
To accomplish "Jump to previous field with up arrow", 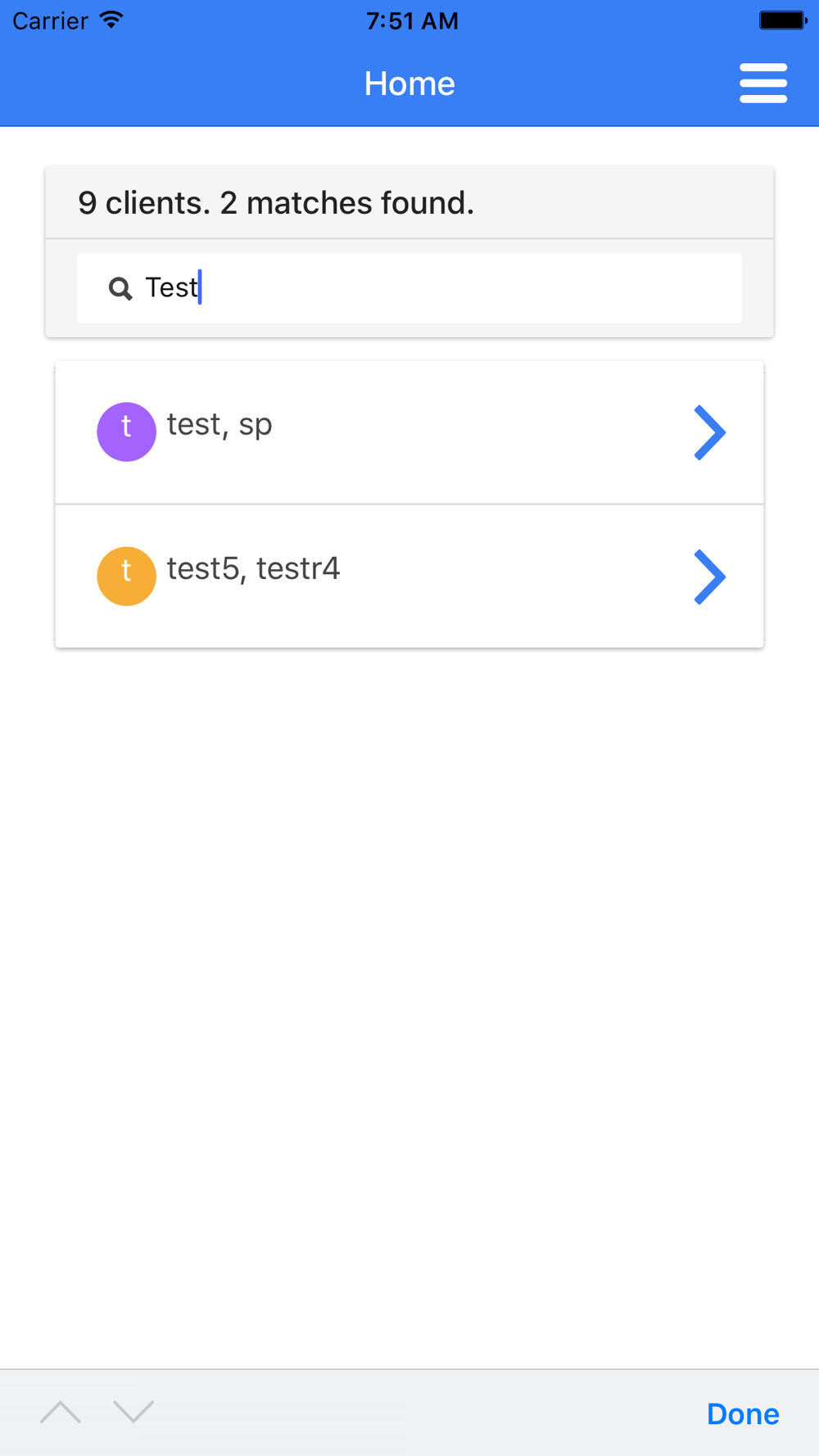I will (61, 1412).
